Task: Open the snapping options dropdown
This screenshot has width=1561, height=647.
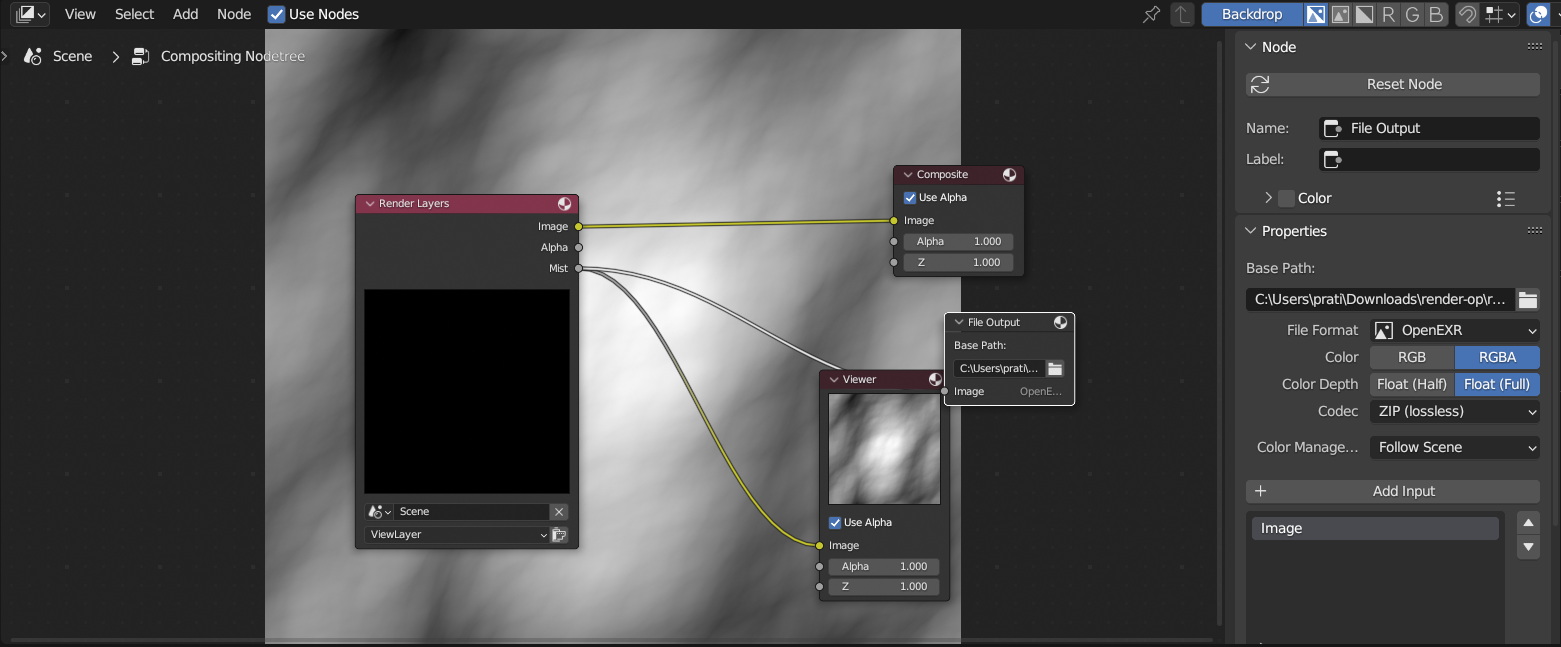Action: pos(1501,14)
